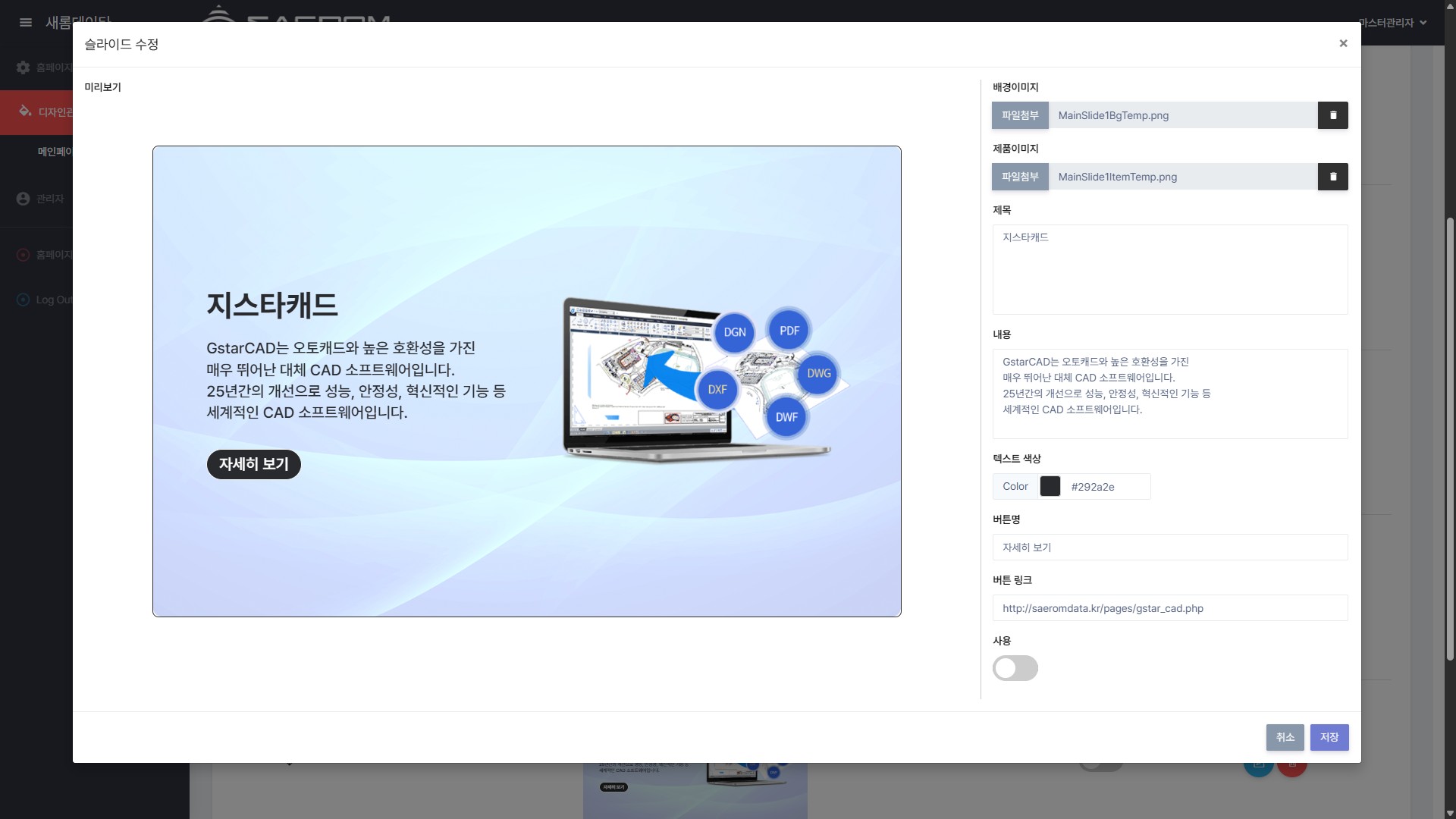Open the text color swatch picker
The height and width of the screenshot is (819, 1456).
(1050, 486)
